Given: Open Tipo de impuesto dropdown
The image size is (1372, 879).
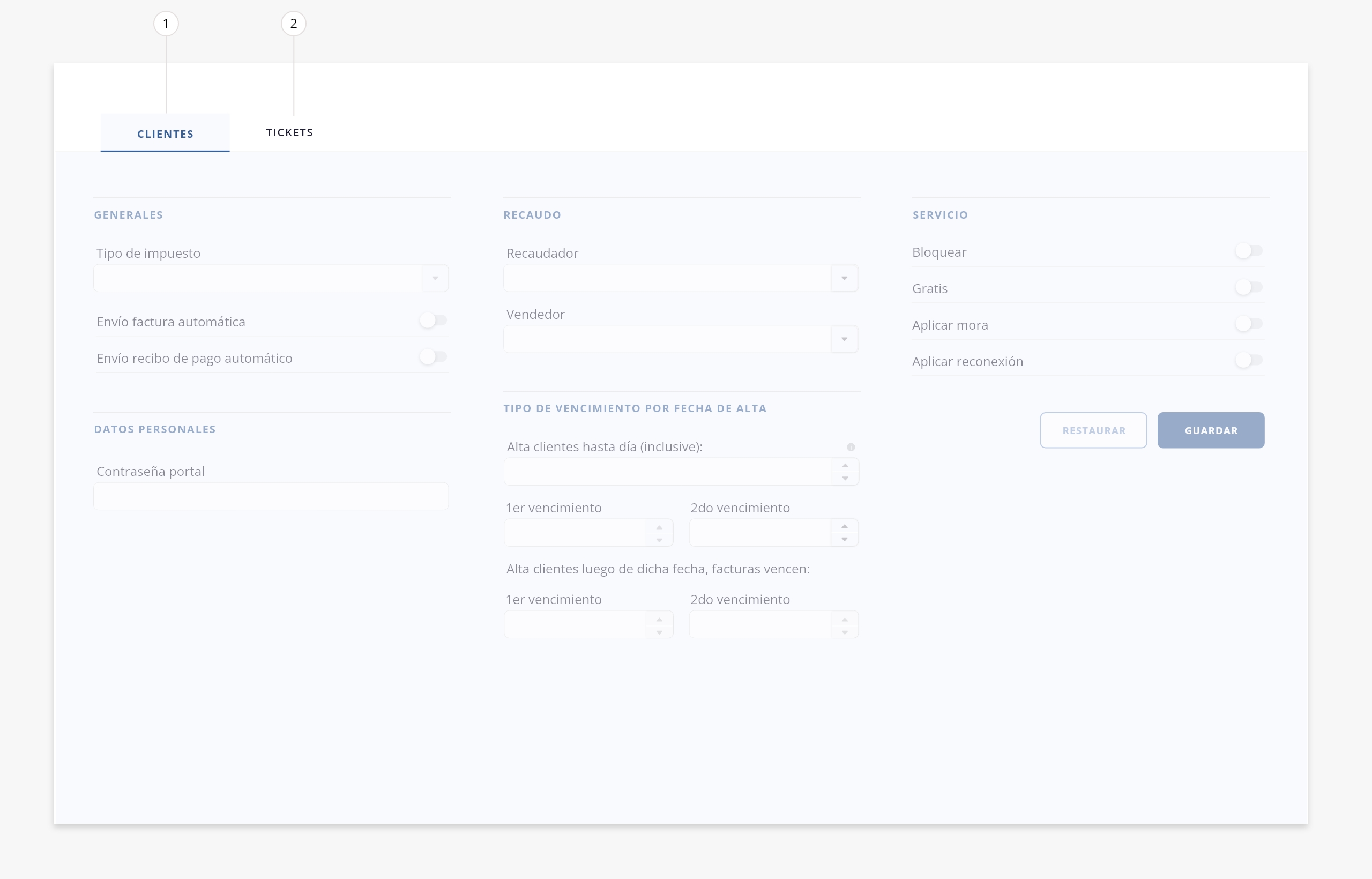Looking at the screenshot, I should click(x=435, y=279).
